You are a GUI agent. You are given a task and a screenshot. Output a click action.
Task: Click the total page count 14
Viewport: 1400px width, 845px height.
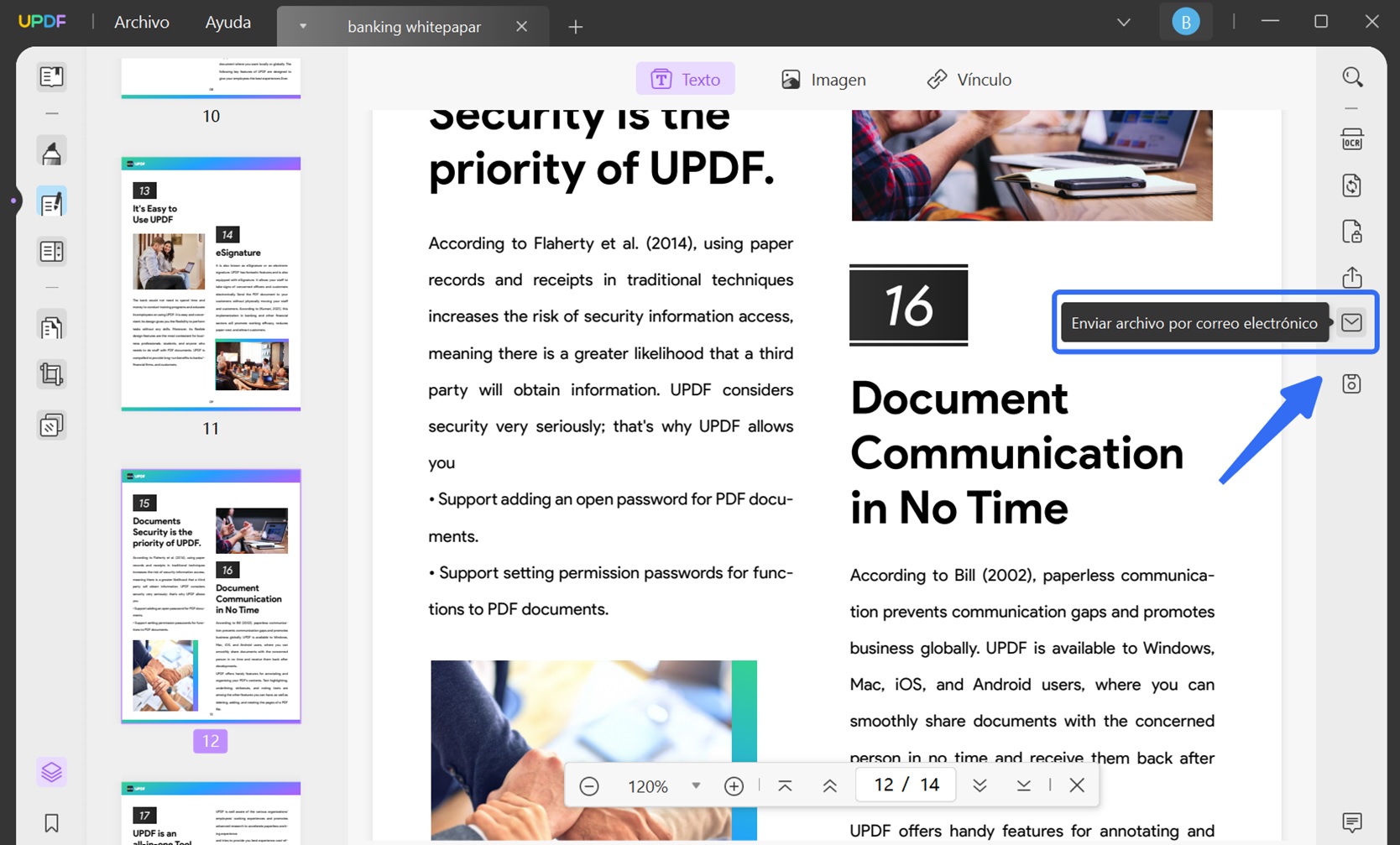click(x=929, y=785)
